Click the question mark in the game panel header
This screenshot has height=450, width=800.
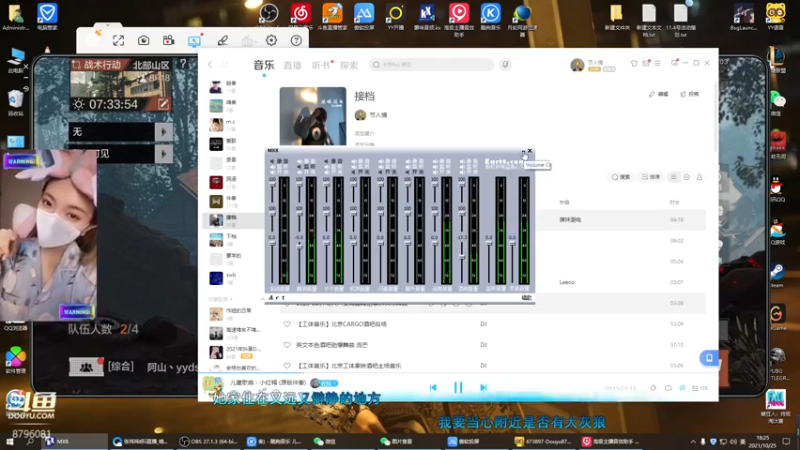[x=183, y=64]
